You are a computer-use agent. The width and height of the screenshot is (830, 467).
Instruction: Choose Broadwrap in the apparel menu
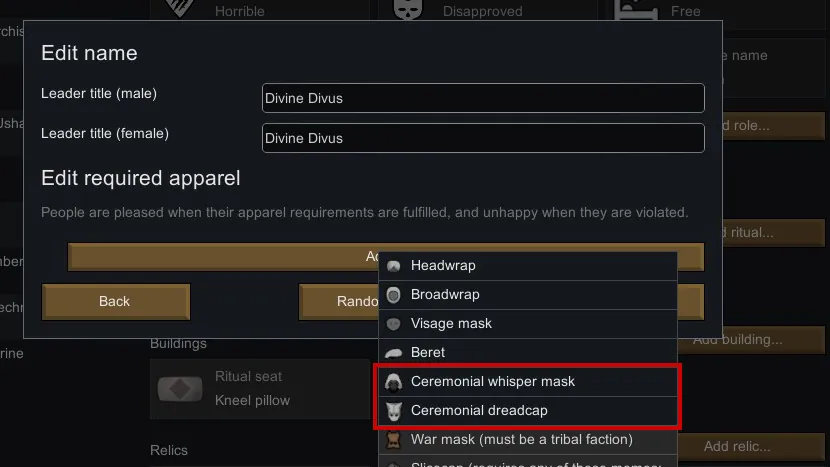[445, 295]
